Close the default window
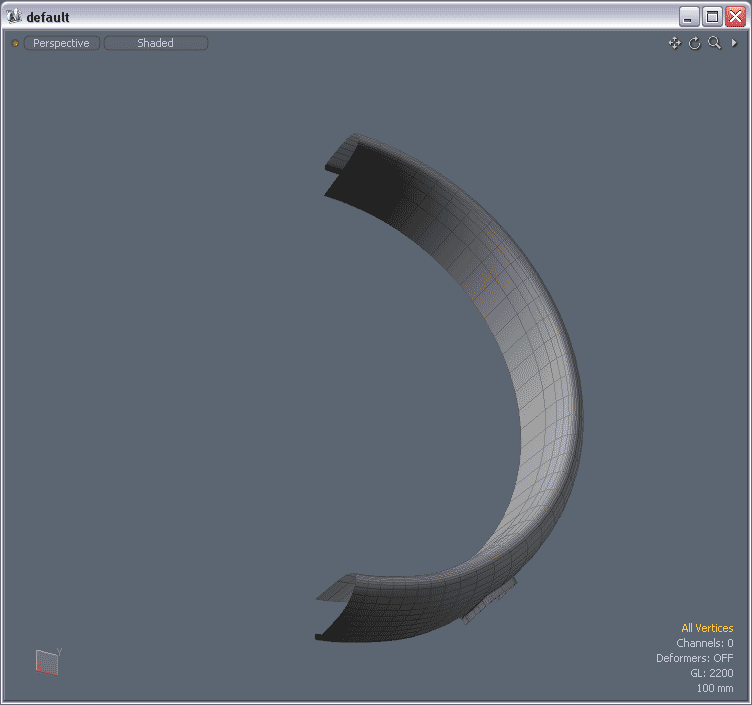Image resolution: width=752 pixels, height=705 pixels. [735, 17]
